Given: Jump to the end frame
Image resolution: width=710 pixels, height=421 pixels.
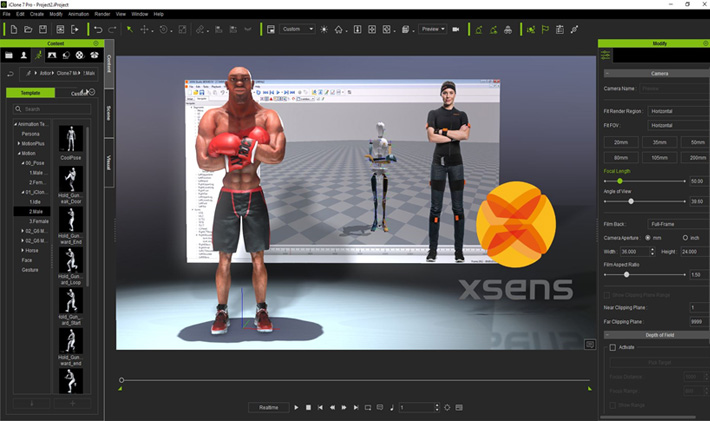Looking at the screenshot, I should [356, 407].
